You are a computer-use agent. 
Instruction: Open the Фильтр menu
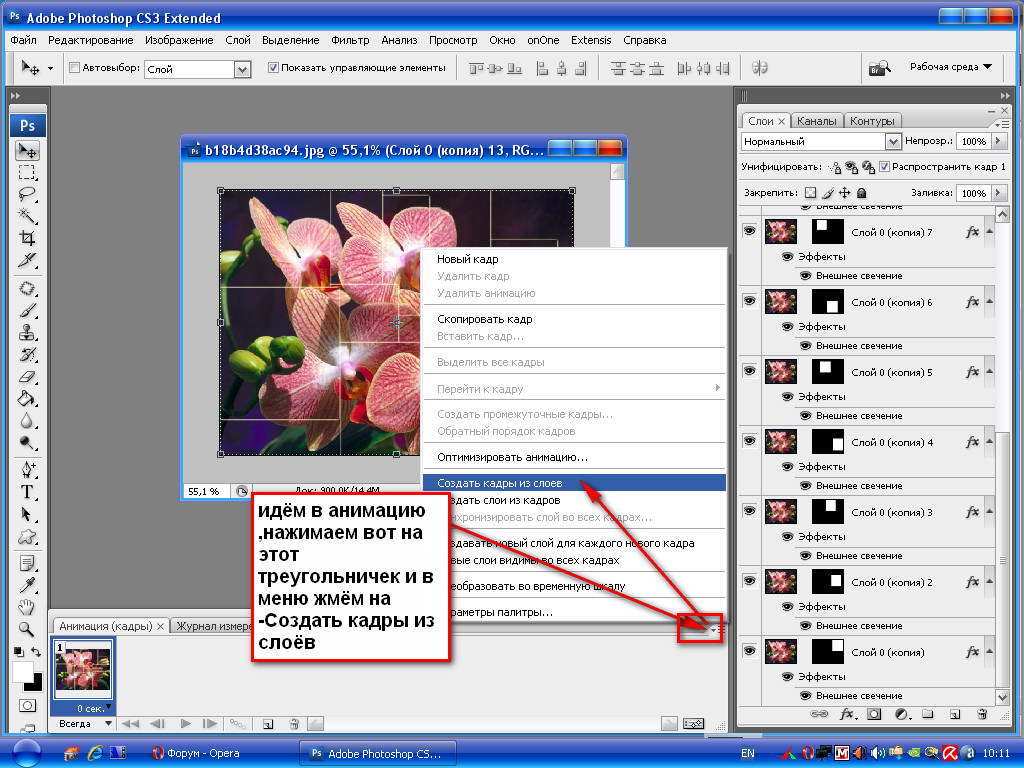[x=350, y=40]
